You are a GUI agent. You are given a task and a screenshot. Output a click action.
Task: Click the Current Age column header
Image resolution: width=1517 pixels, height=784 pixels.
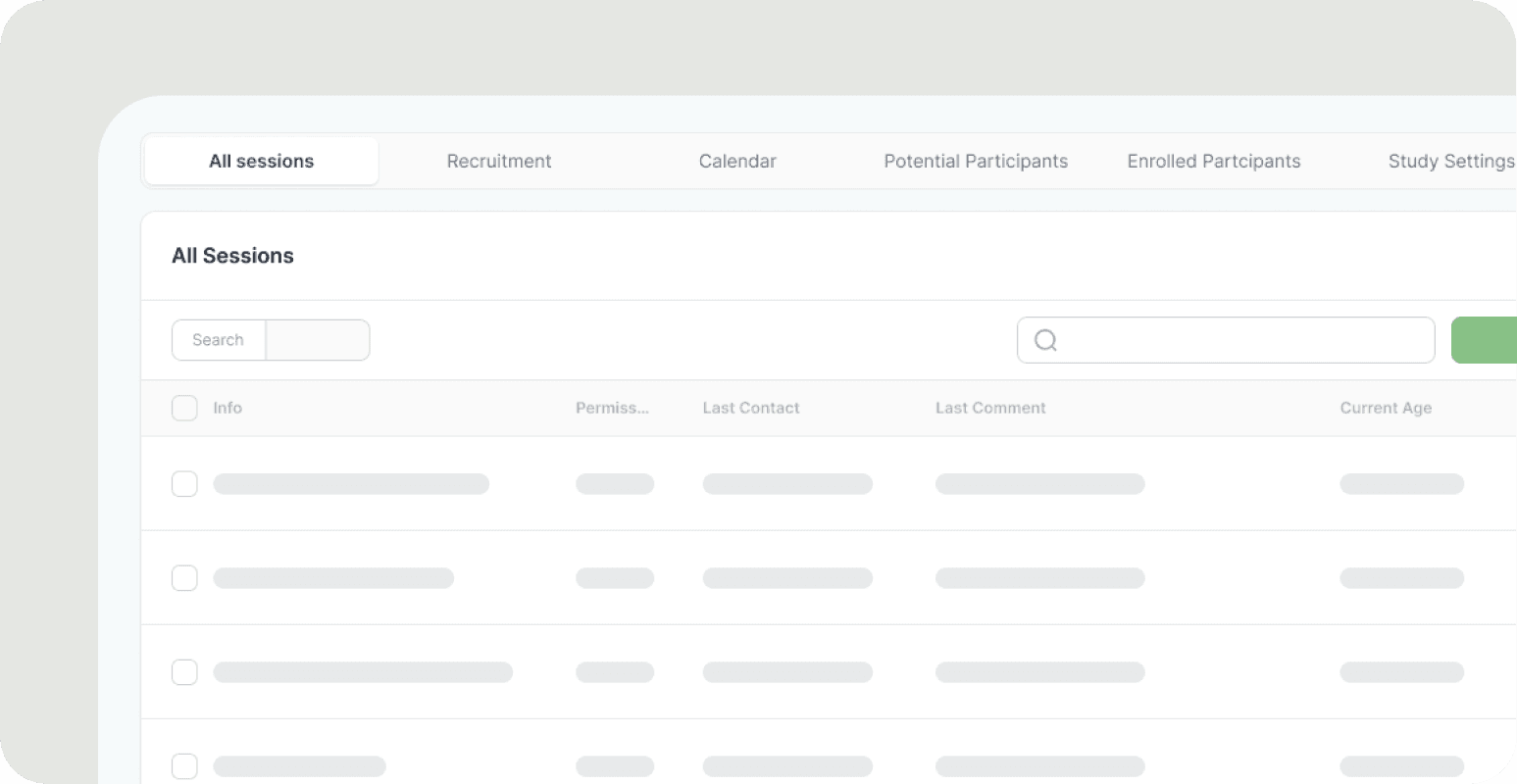tap(1386, 408)
